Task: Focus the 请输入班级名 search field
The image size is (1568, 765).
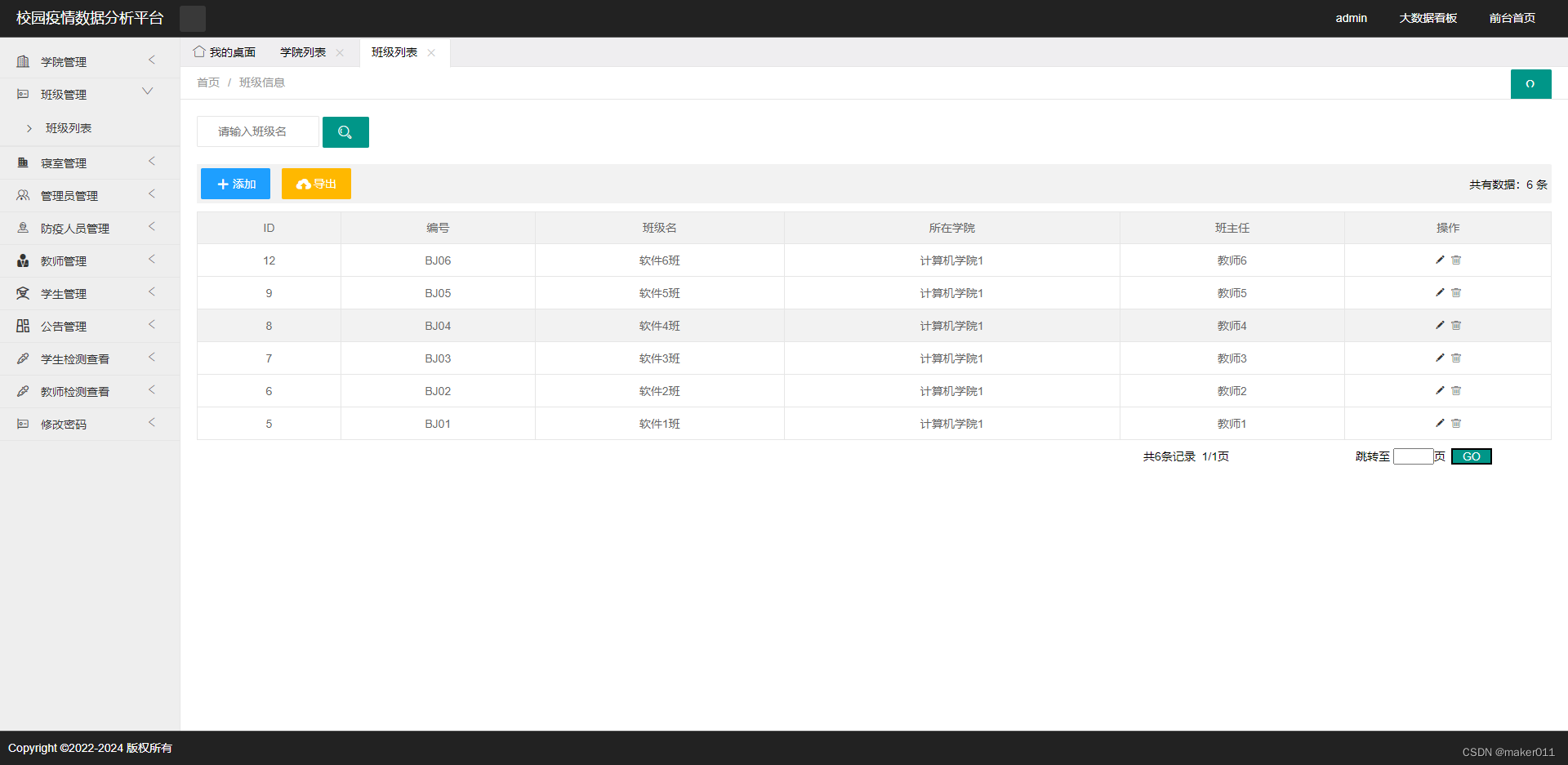Action: pyautogui.click(x=258, y=131)
